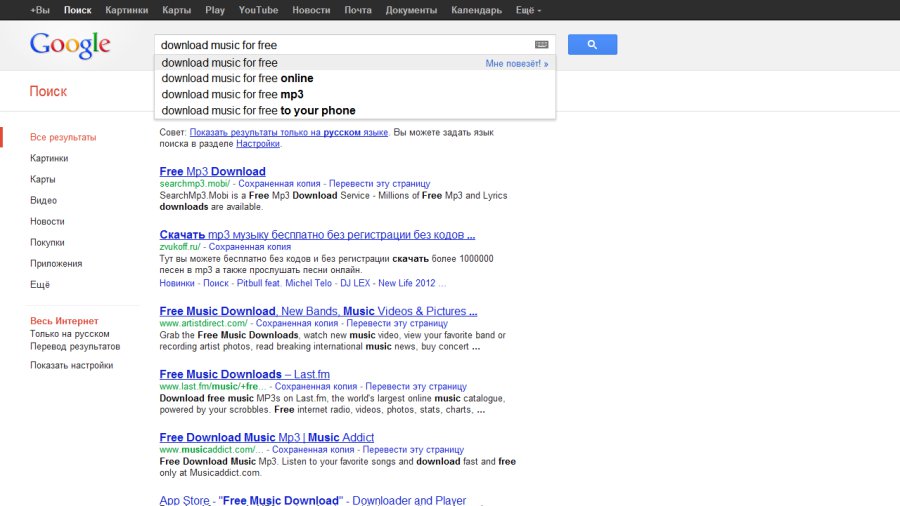
Task: Open the Настройки link in the tip
Action: pos(258,144)
